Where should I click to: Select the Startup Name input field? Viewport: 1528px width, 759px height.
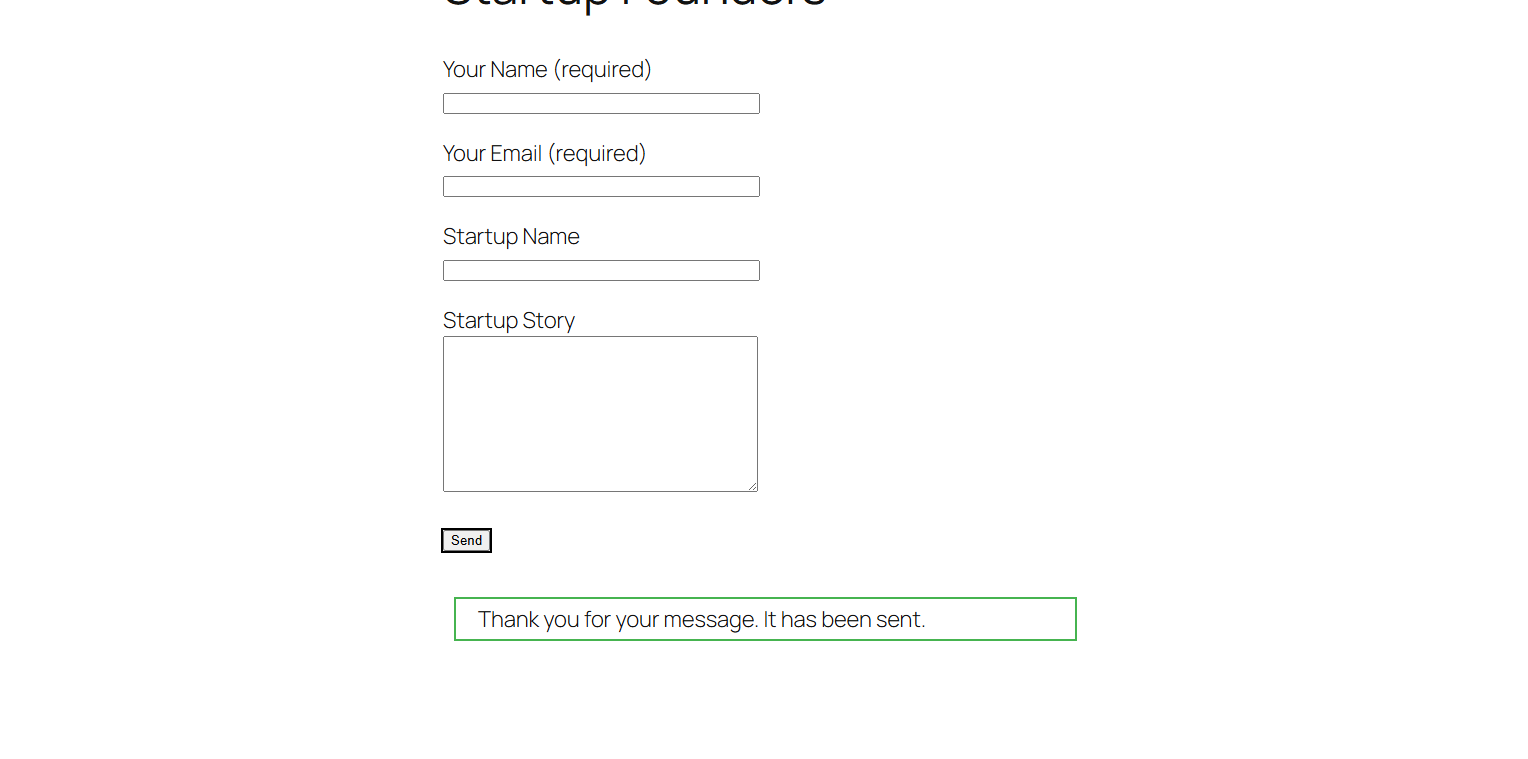click(601, 271)
